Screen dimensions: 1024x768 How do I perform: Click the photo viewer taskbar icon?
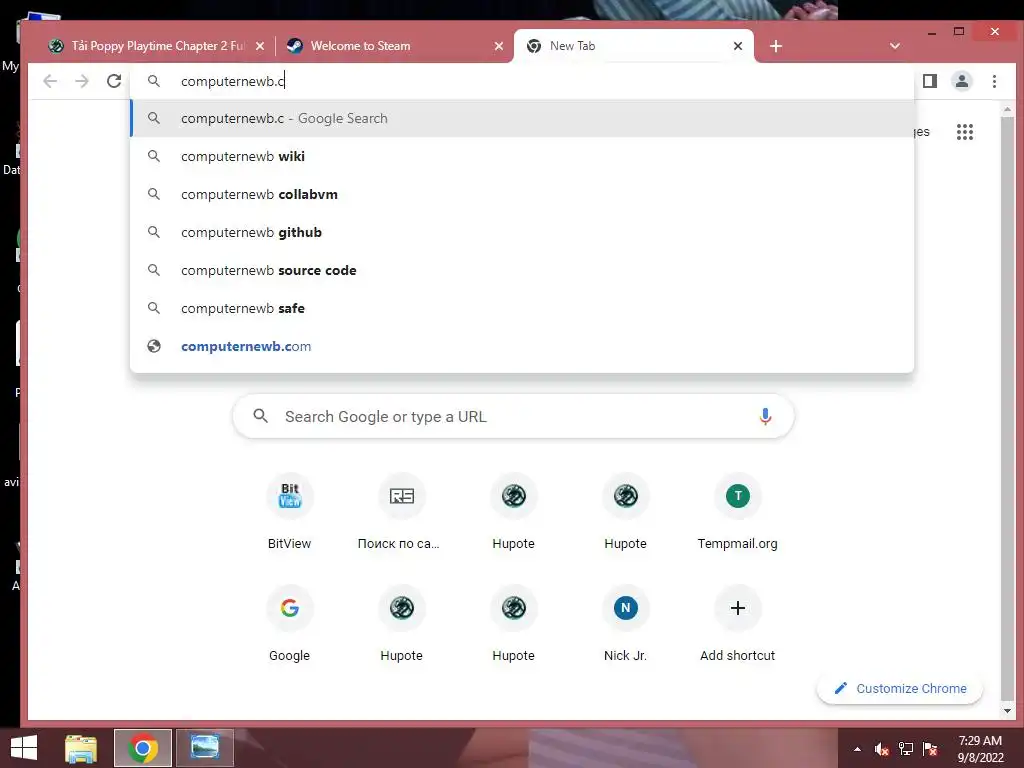coord(204,748)
